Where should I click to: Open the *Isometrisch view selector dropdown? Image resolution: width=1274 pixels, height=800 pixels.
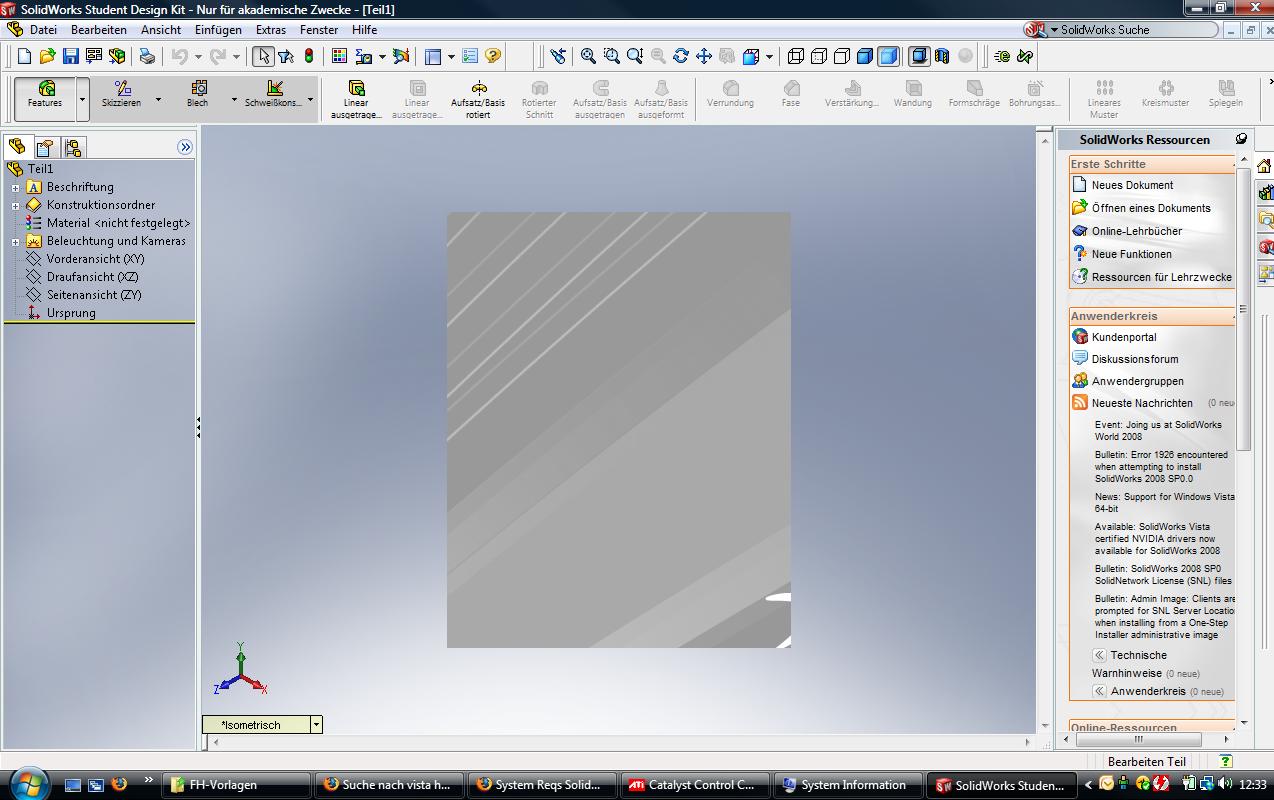(x=316, y=725)
